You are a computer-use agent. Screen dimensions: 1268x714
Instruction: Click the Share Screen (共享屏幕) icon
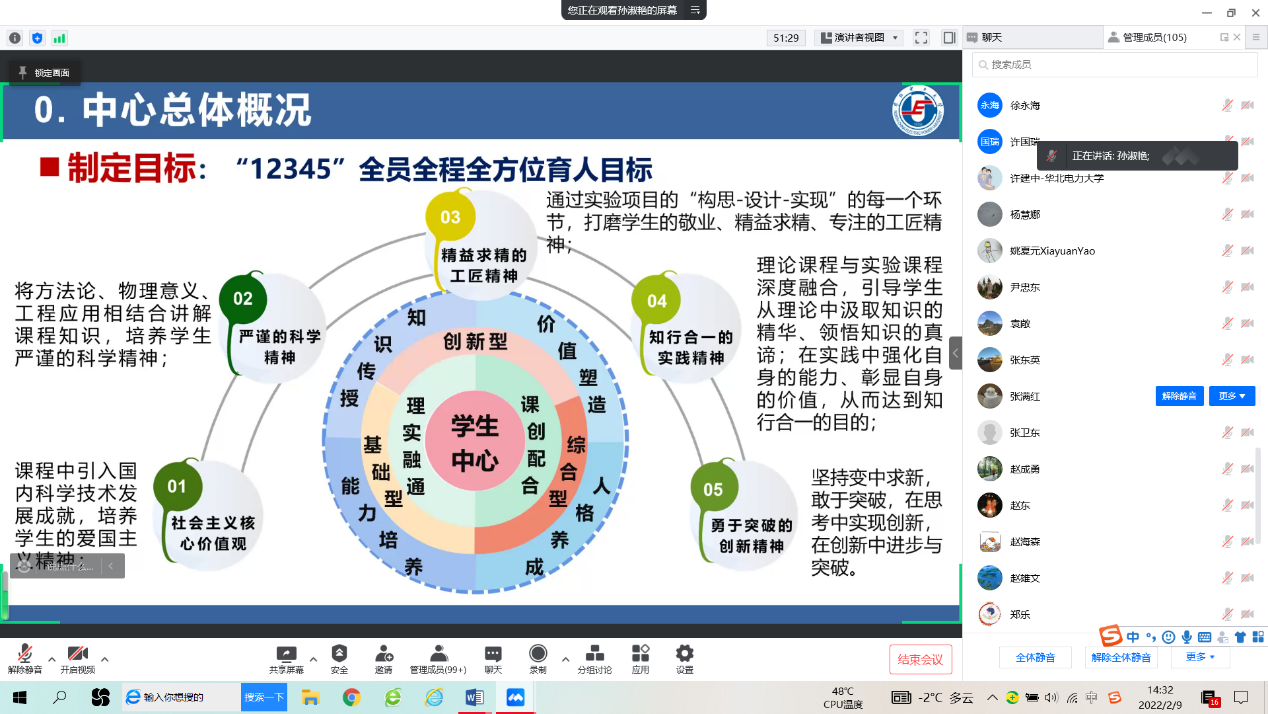(x=286, y=654)
